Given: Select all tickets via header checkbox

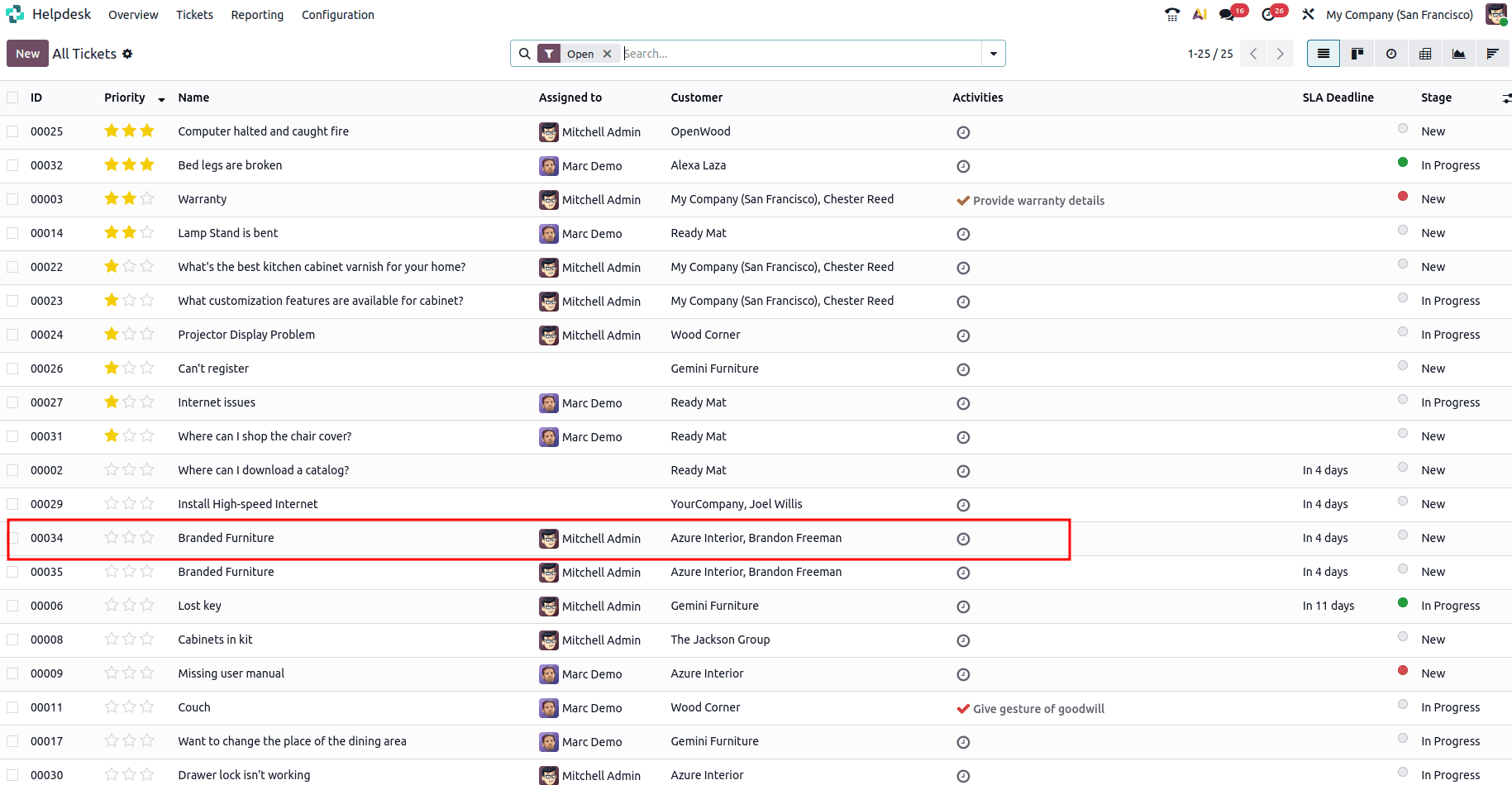Looking at the screenshot, I should click(x=12, y=98).
